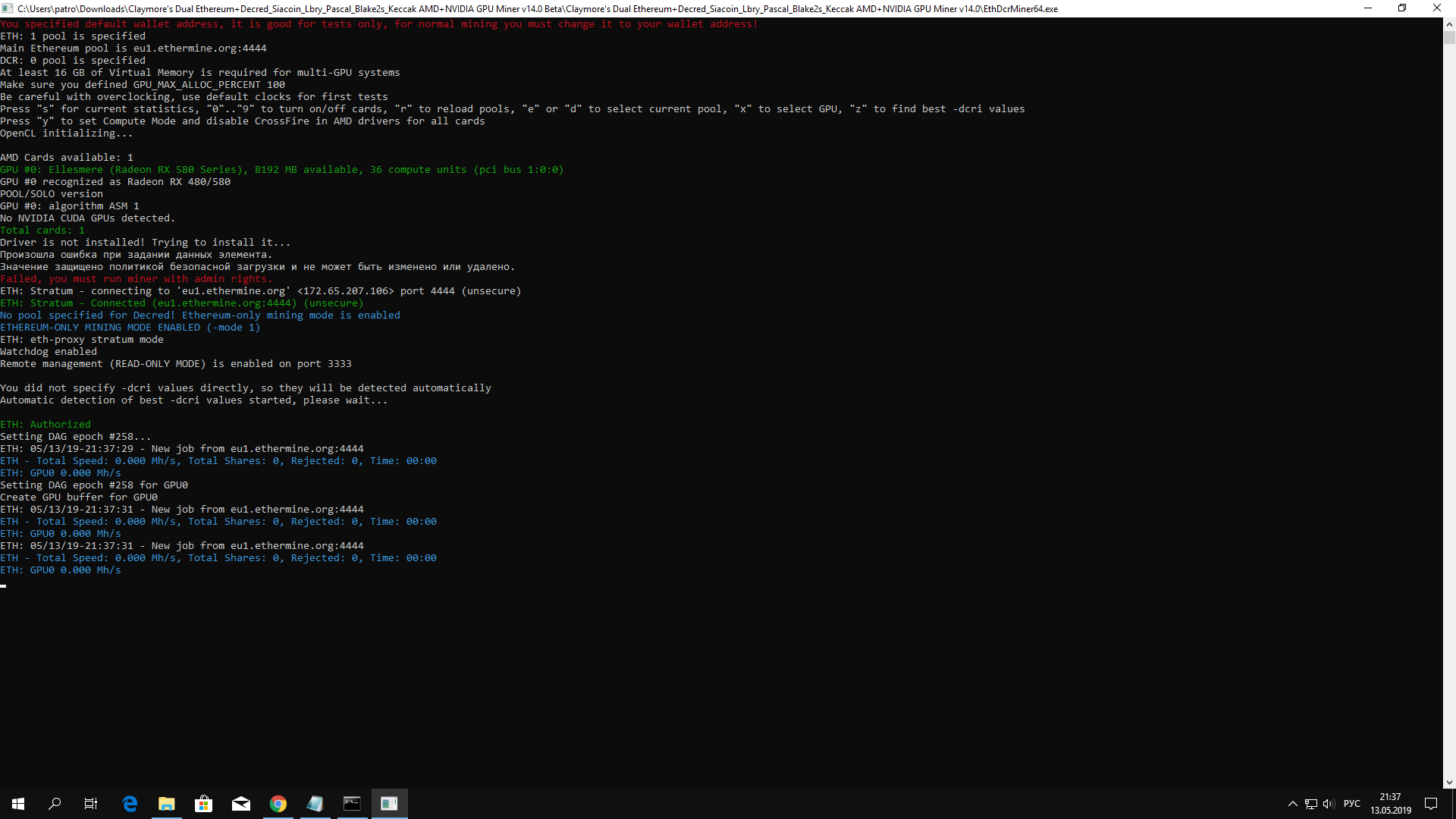Screen dimensions: 1456x819
Task: Click 'Remote management (READ-ONLY MODE)' line
Action: point(176,364)
